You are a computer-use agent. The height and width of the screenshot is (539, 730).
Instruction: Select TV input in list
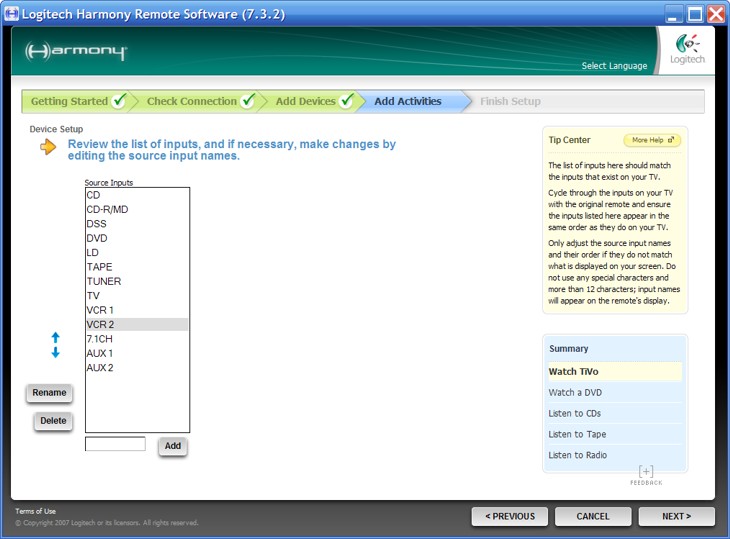coord(137,296)
